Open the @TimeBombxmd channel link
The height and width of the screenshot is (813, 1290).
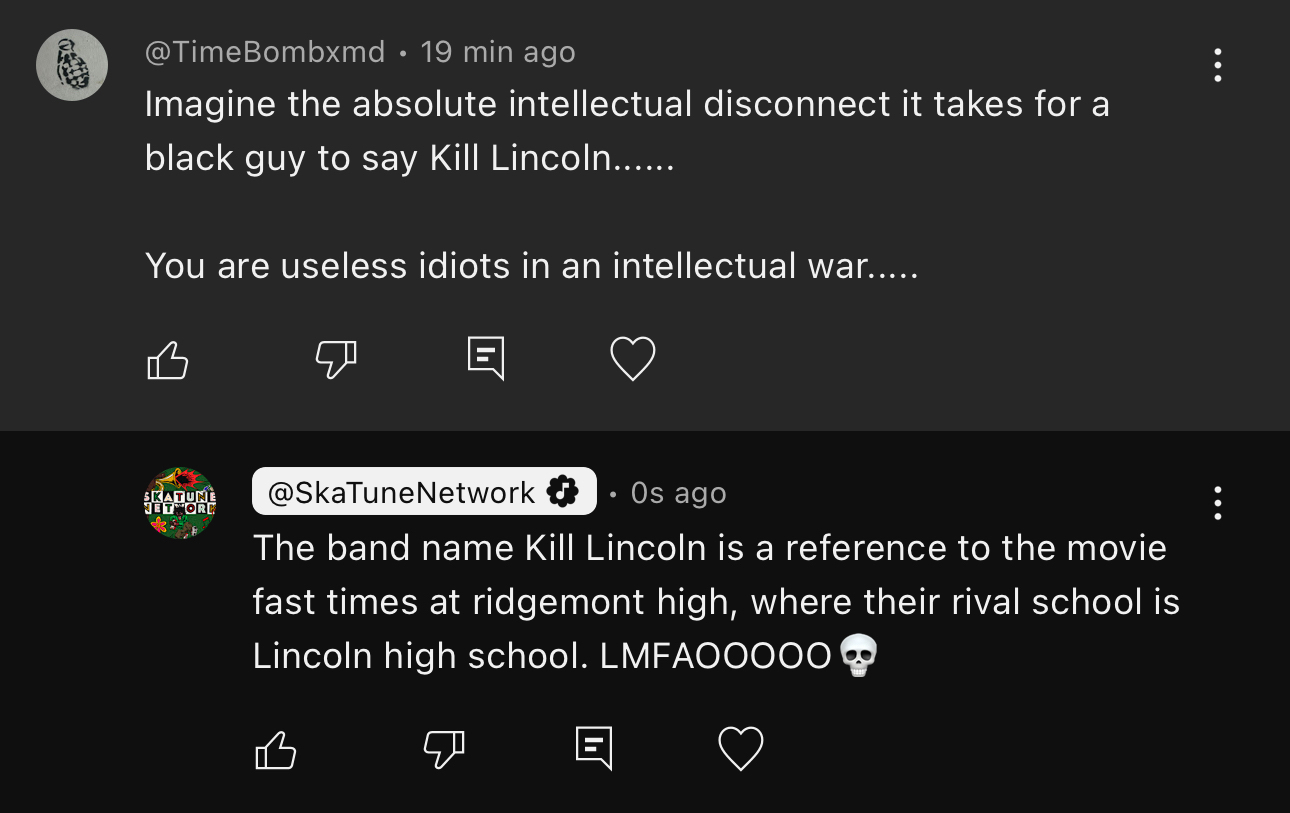pos(265,52)
